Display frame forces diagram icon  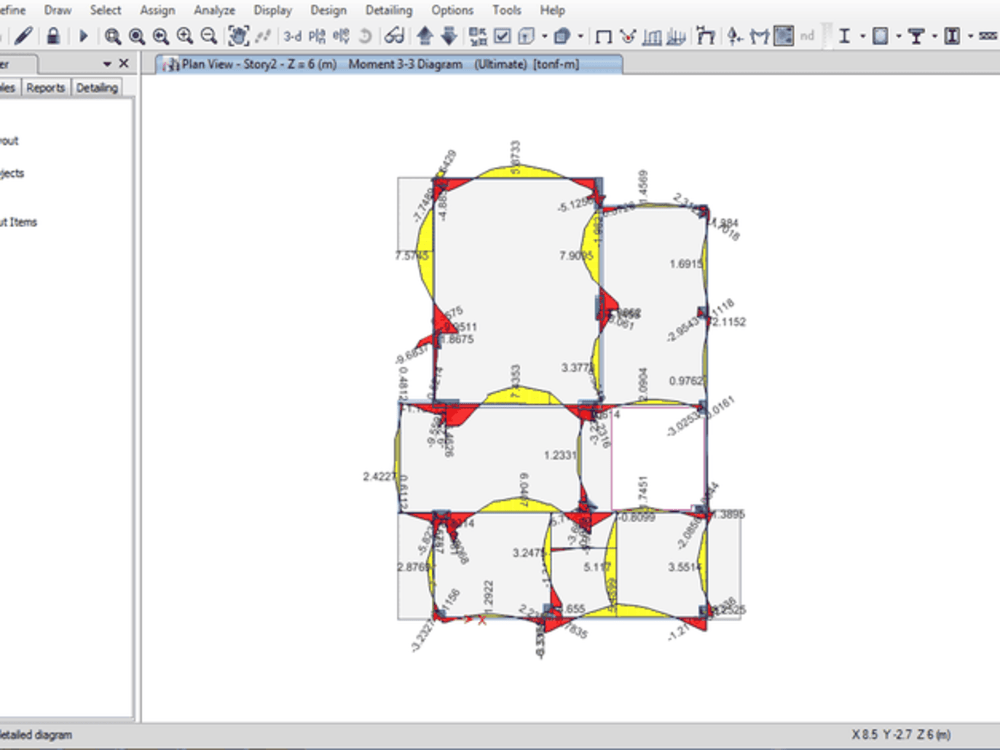point(705,36)
